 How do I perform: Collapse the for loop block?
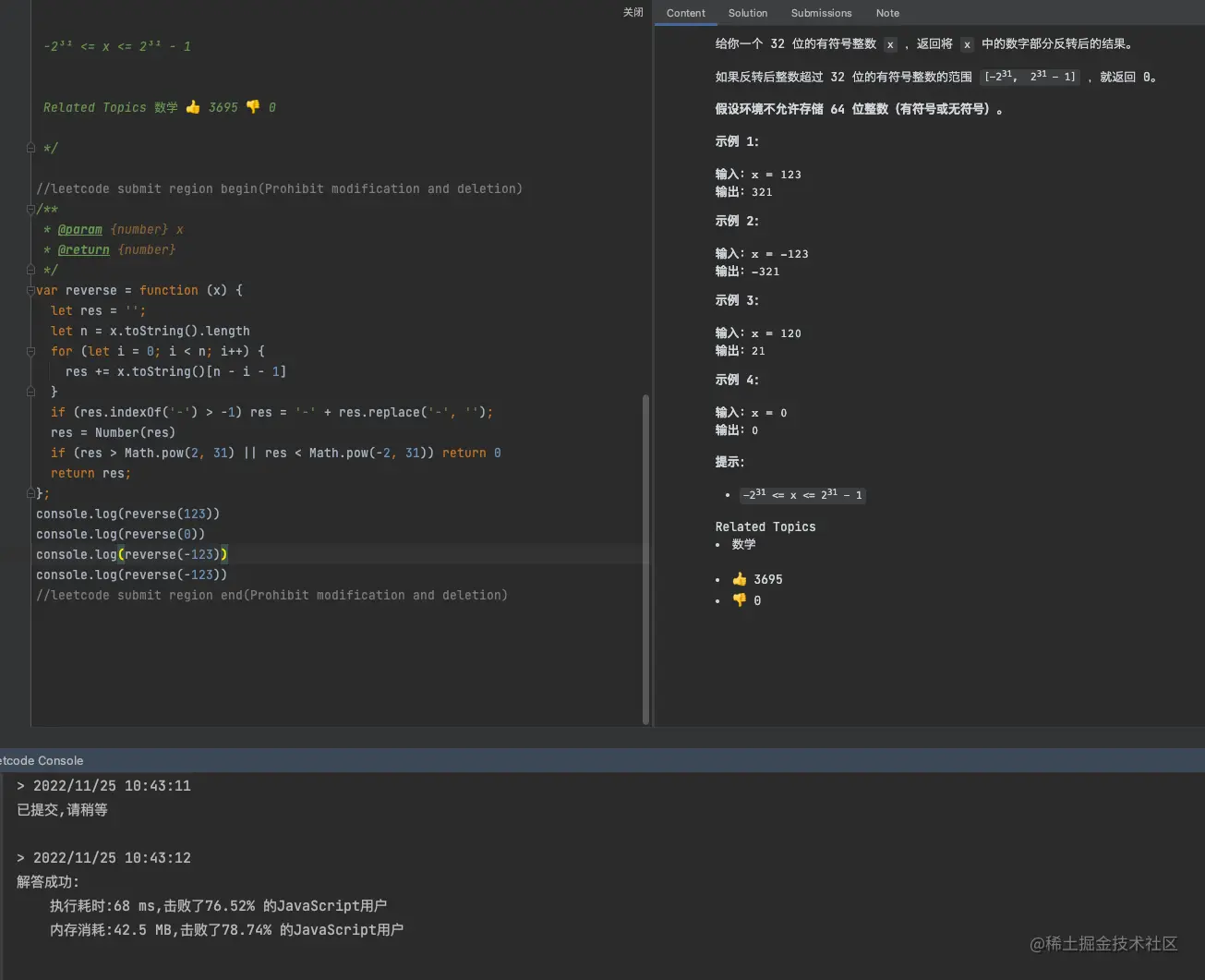pos(30,351)
